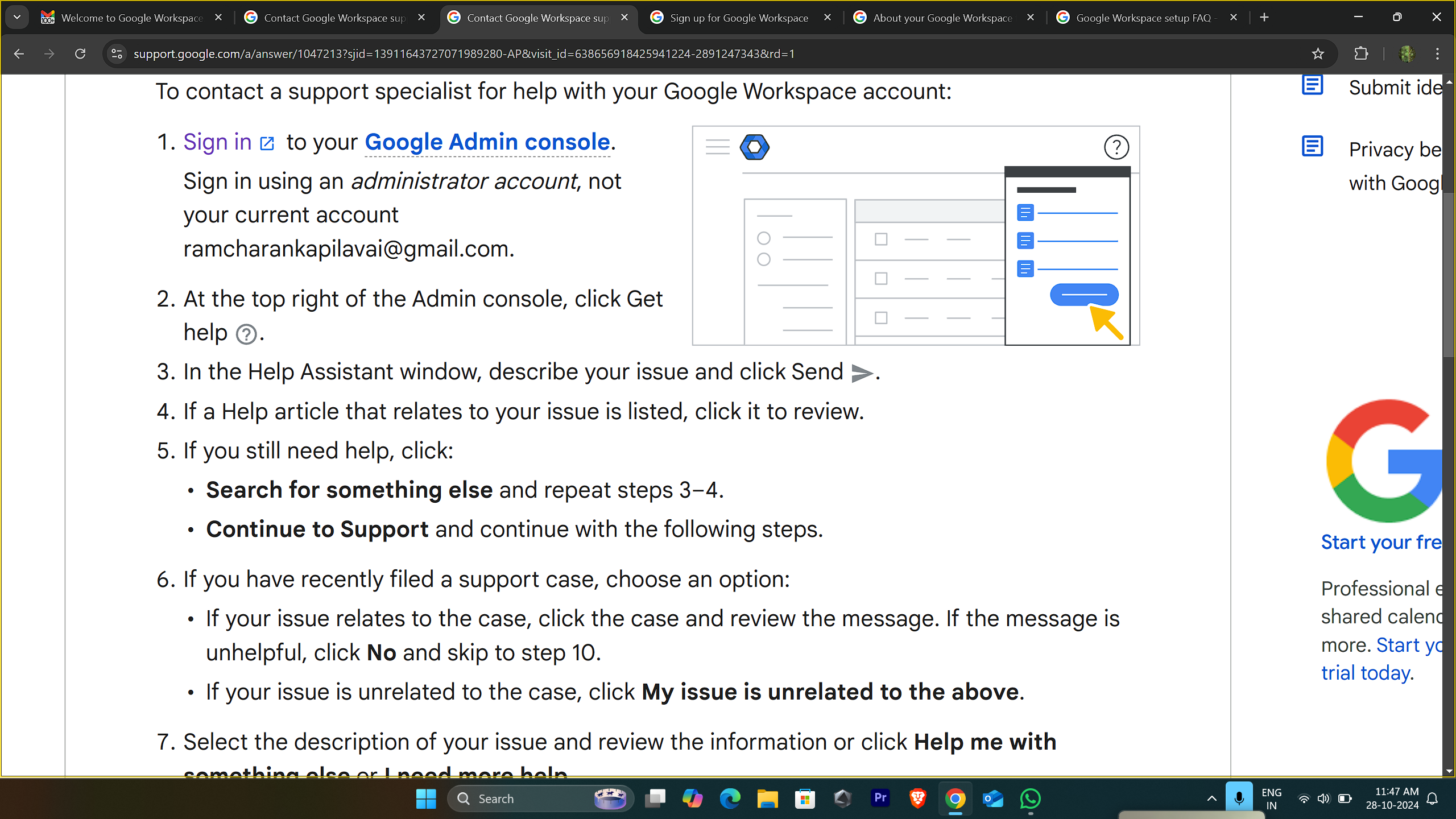This screenshot has width=1456, height=819.
Task: Expand hidden system tray icons
Action: [x=1212, y=799]
